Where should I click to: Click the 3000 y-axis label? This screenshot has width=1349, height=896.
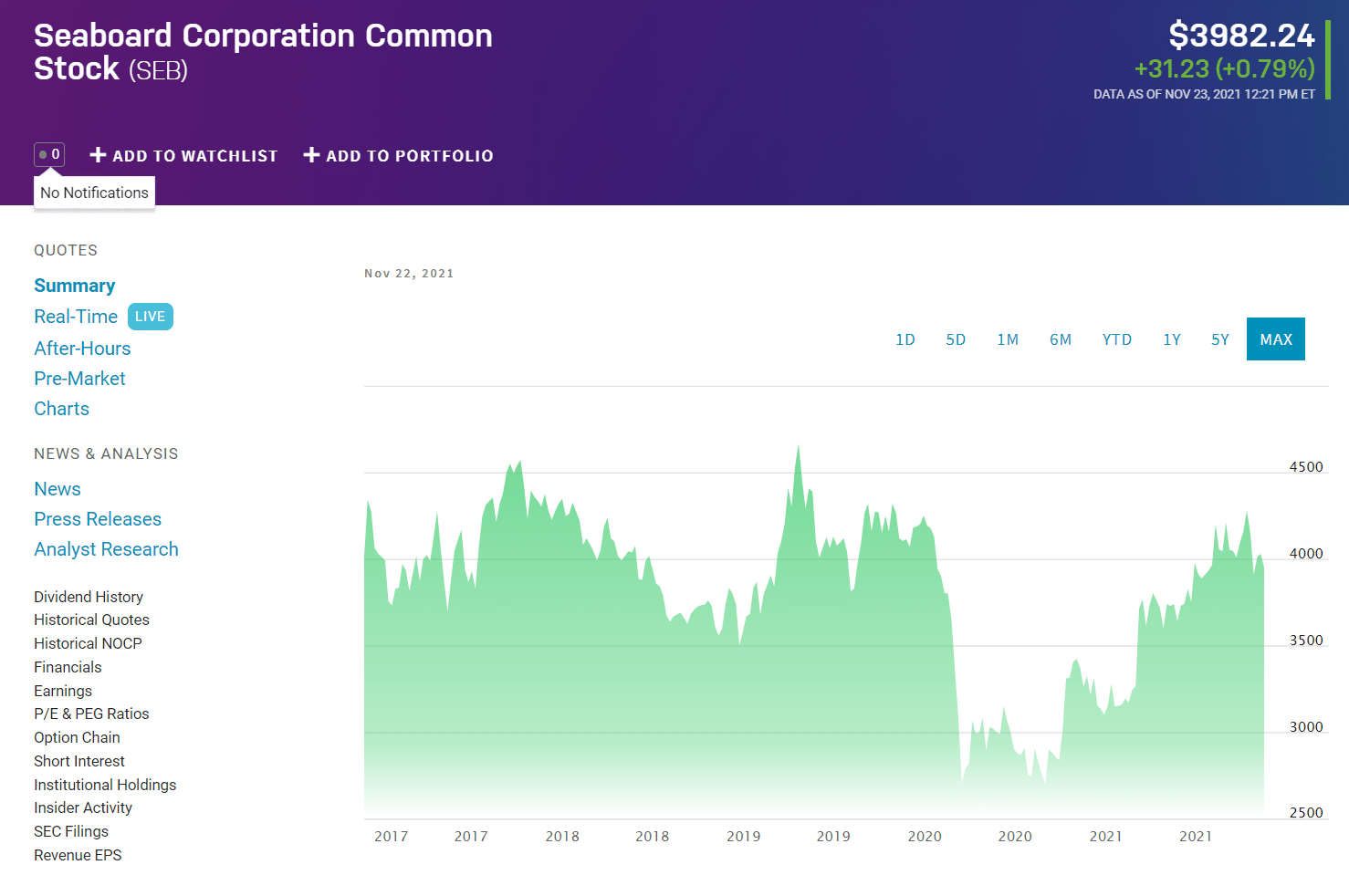1306,727
